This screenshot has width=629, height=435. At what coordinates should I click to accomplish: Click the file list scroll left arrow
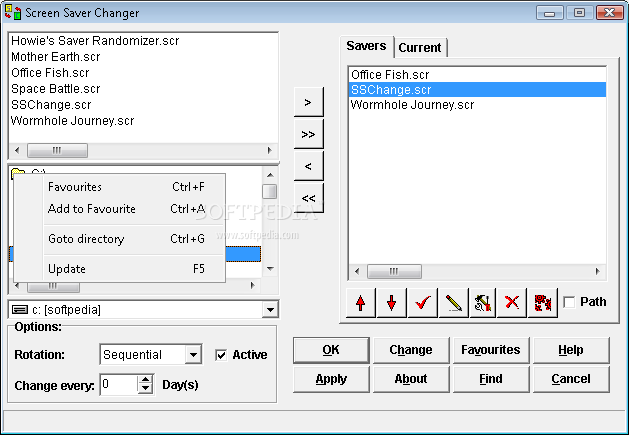[x=17, y=150]
